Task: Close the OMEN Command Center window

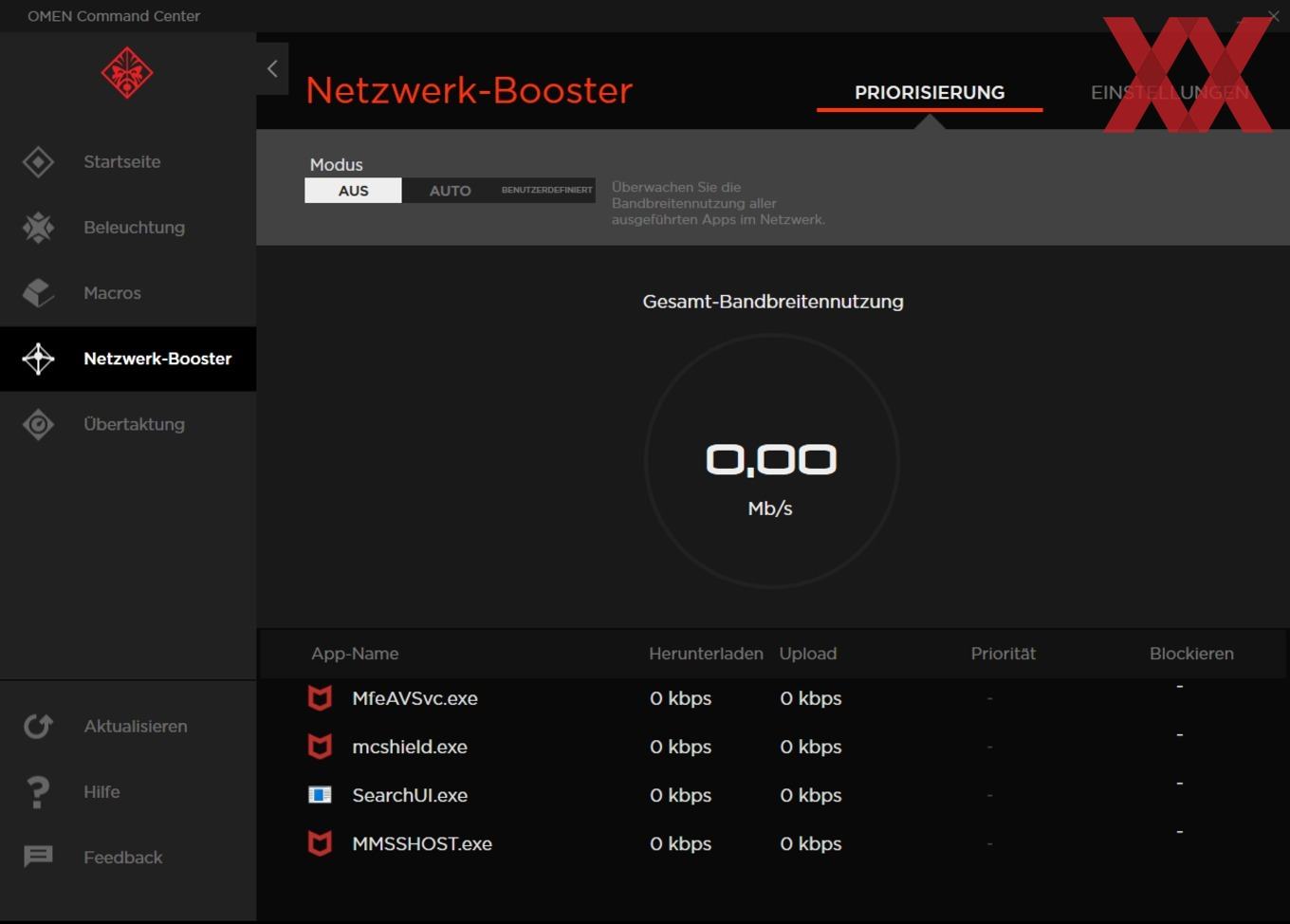Action: pos(1273,15)
